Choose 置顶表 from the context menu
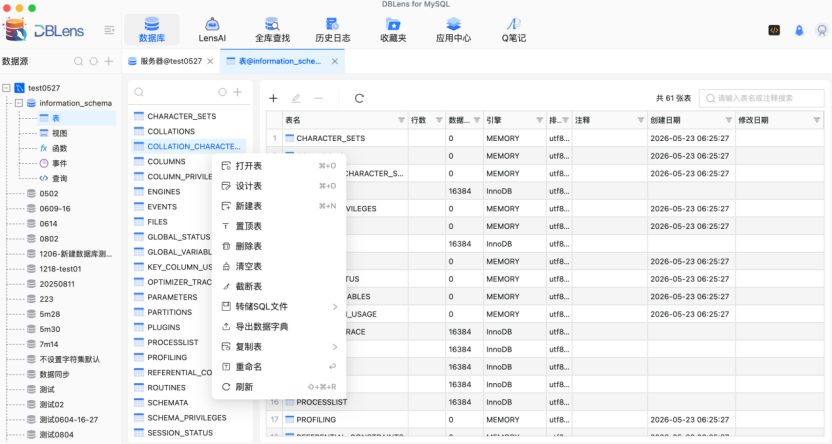The height and width of the screenshot is (444, 832). point(279,227)
